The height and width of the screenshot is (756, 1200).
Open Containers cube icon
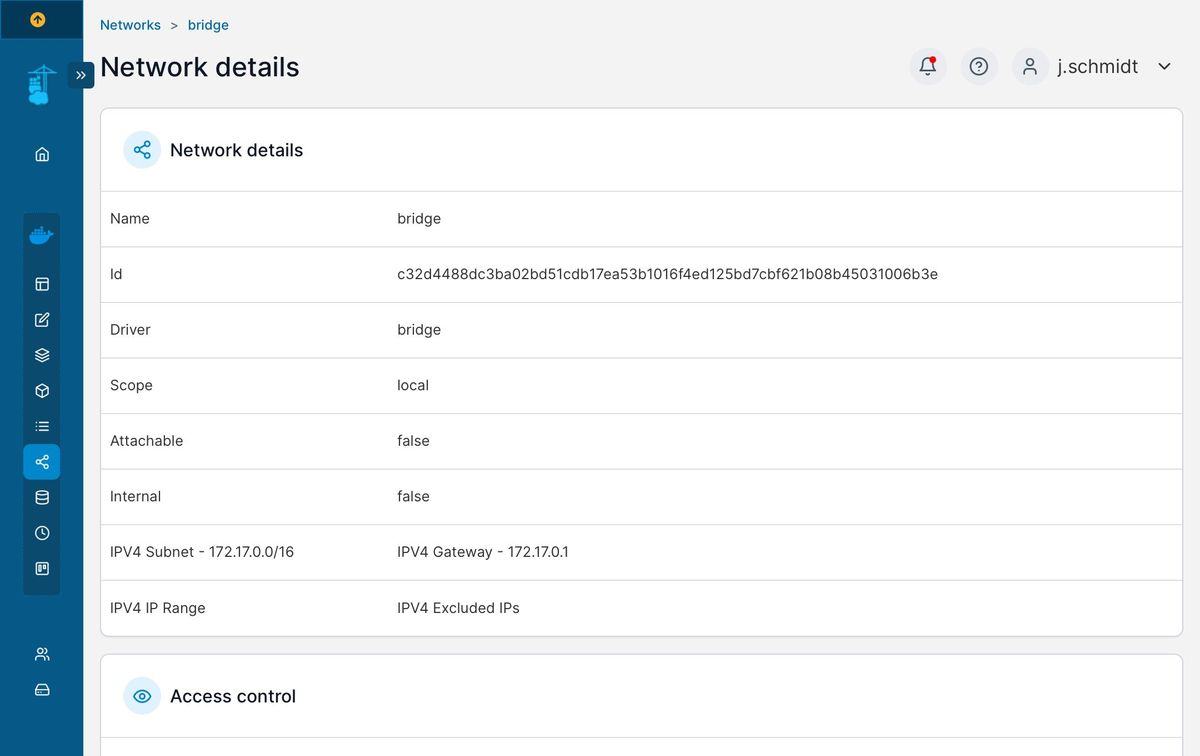[x=42, y=391]
